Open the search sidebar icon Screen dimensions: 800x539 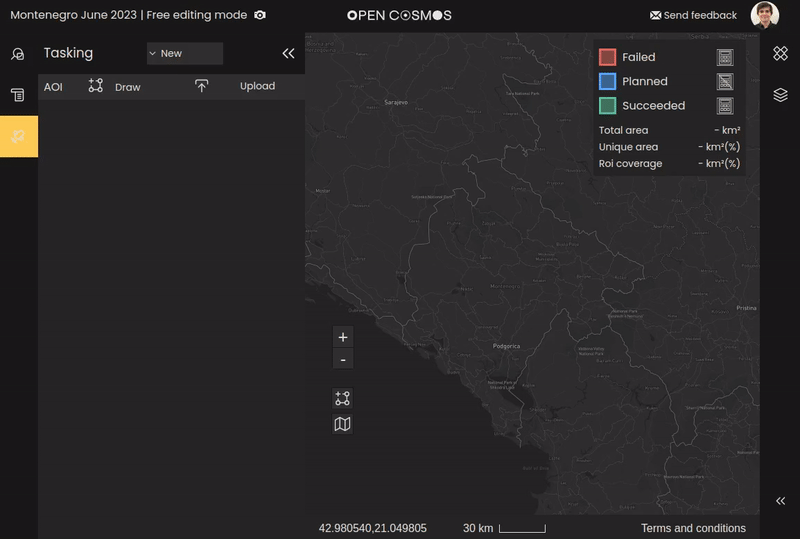pyautogui.click(x=17, y=55)
